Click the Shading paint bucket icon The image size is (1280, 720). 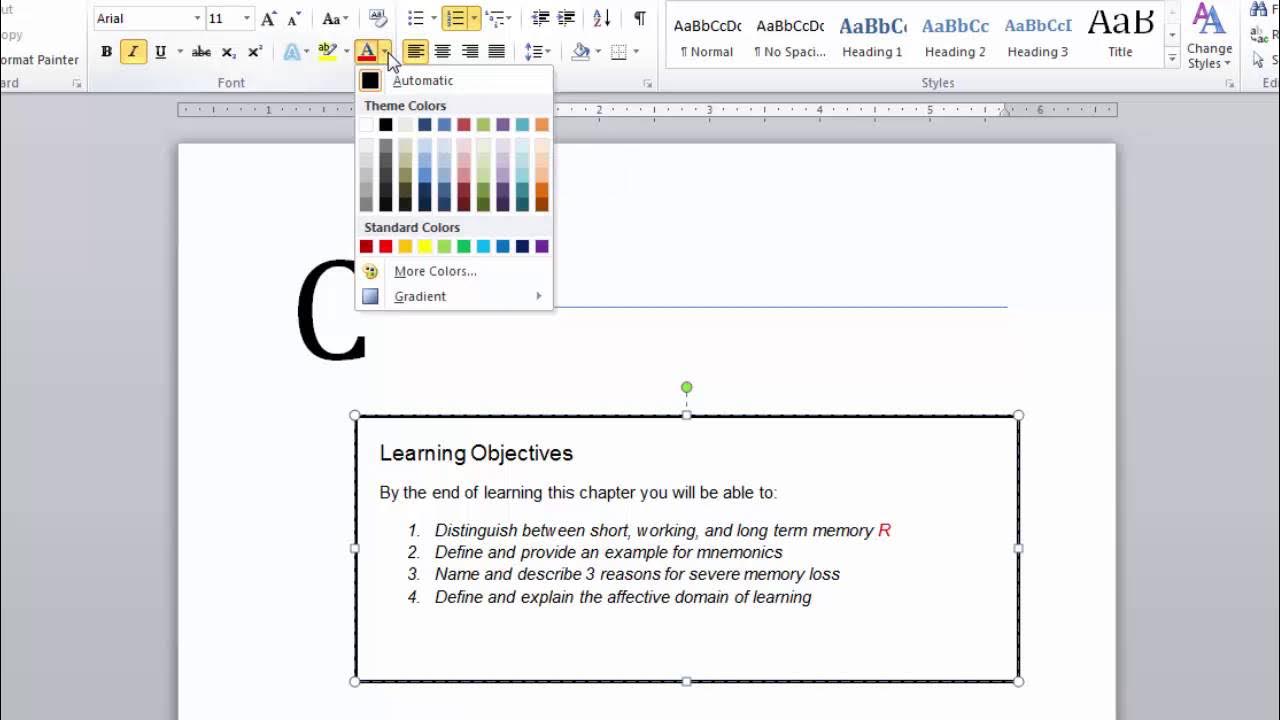pyautogui.click(x=580, y=52)
